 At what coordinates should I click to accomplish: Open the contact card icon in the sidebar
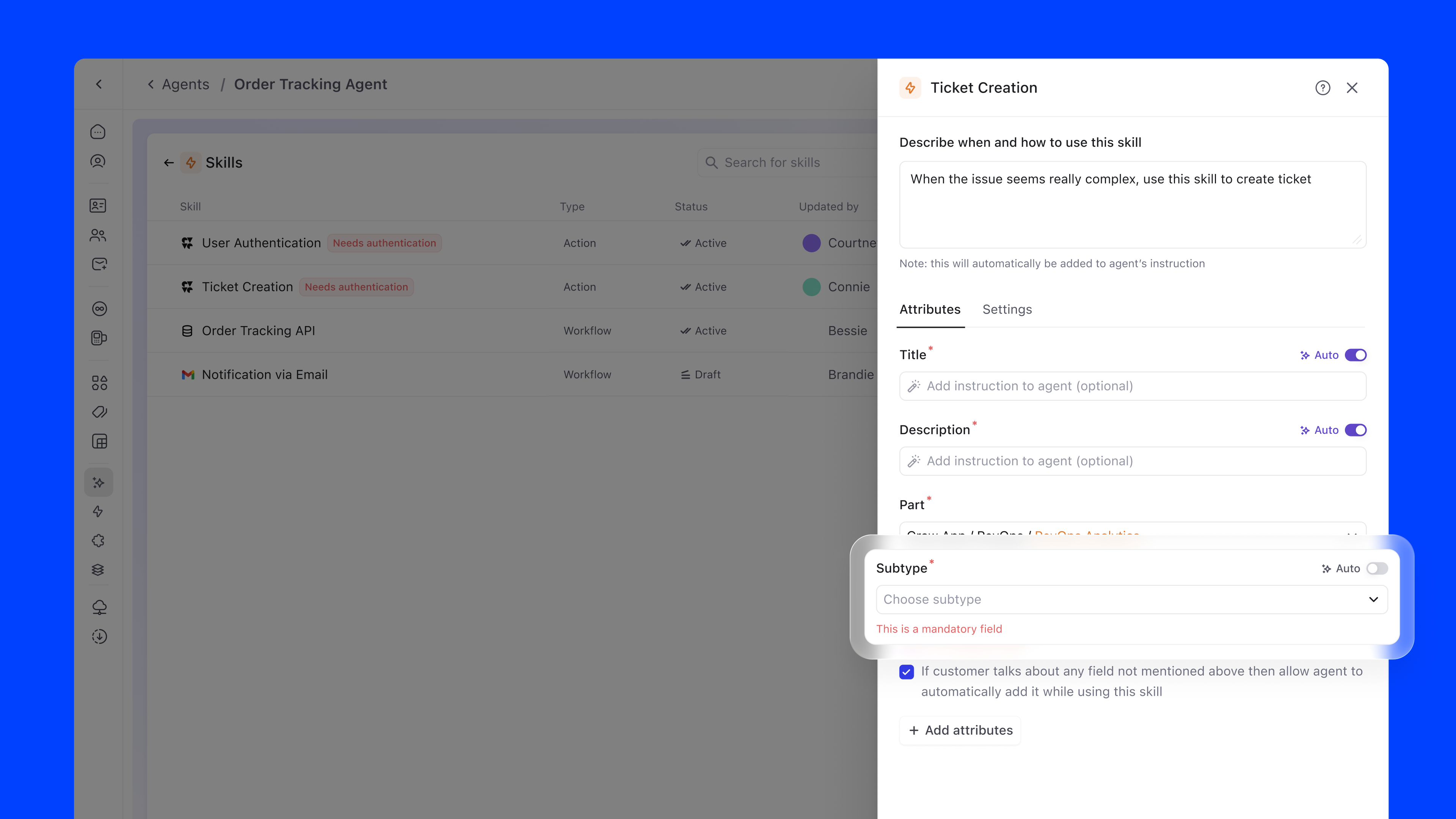98,206
